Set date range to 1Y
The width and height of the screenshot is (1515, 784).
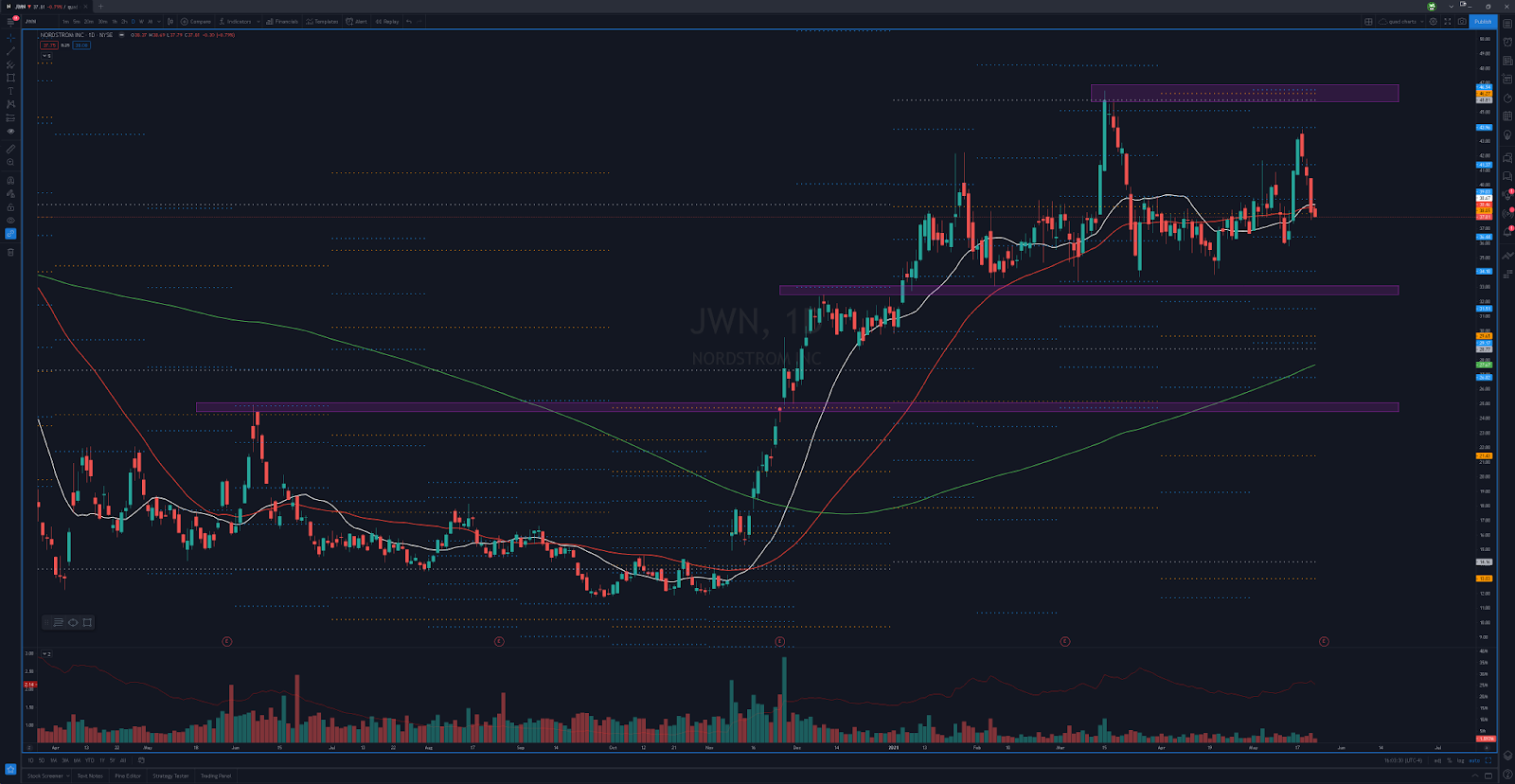coord(101,760)
